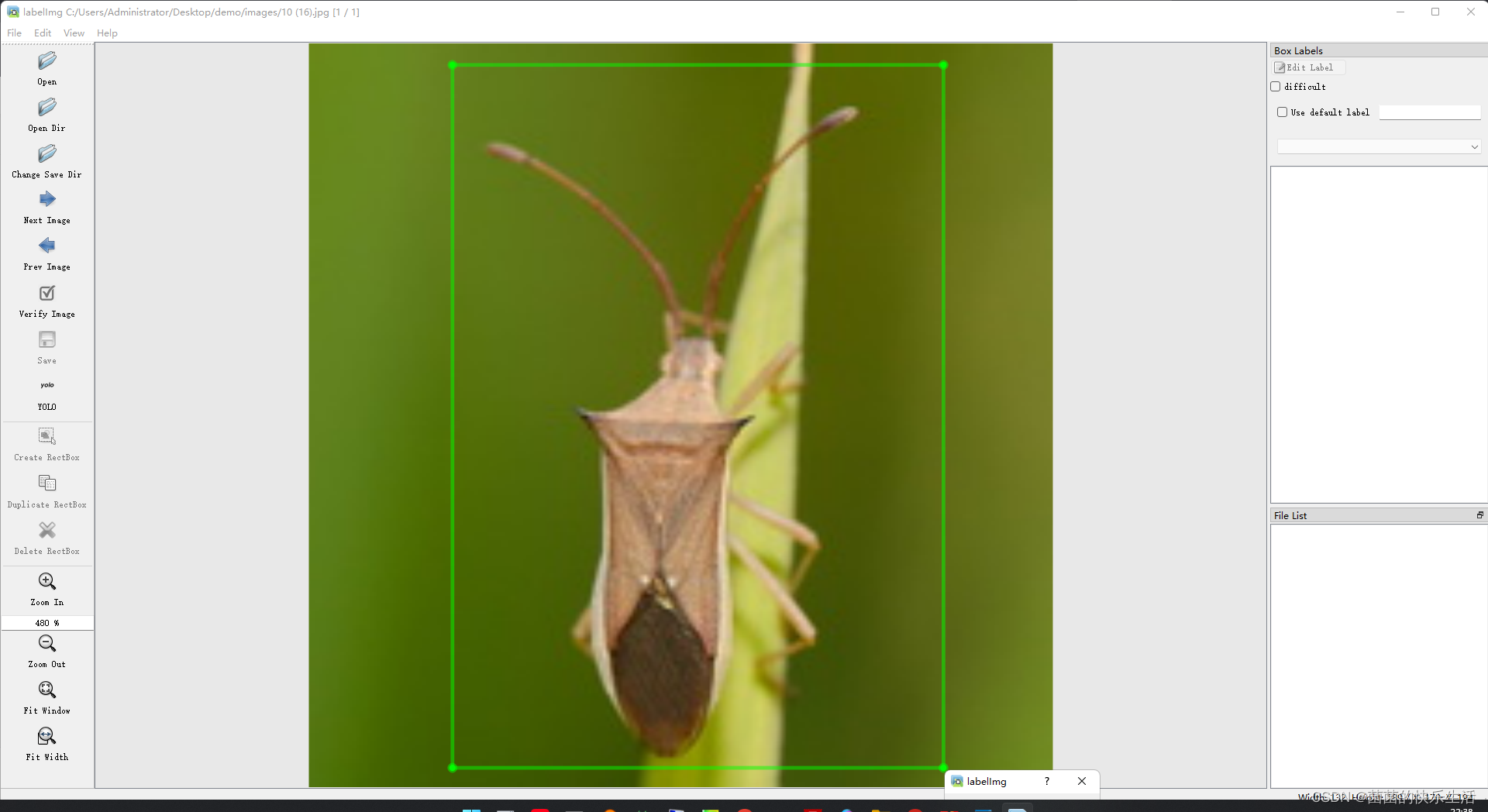Select the top-left bounding box vertex
Screen dimensions: 1488x812
pyautogui.click(x=453, y=65)
